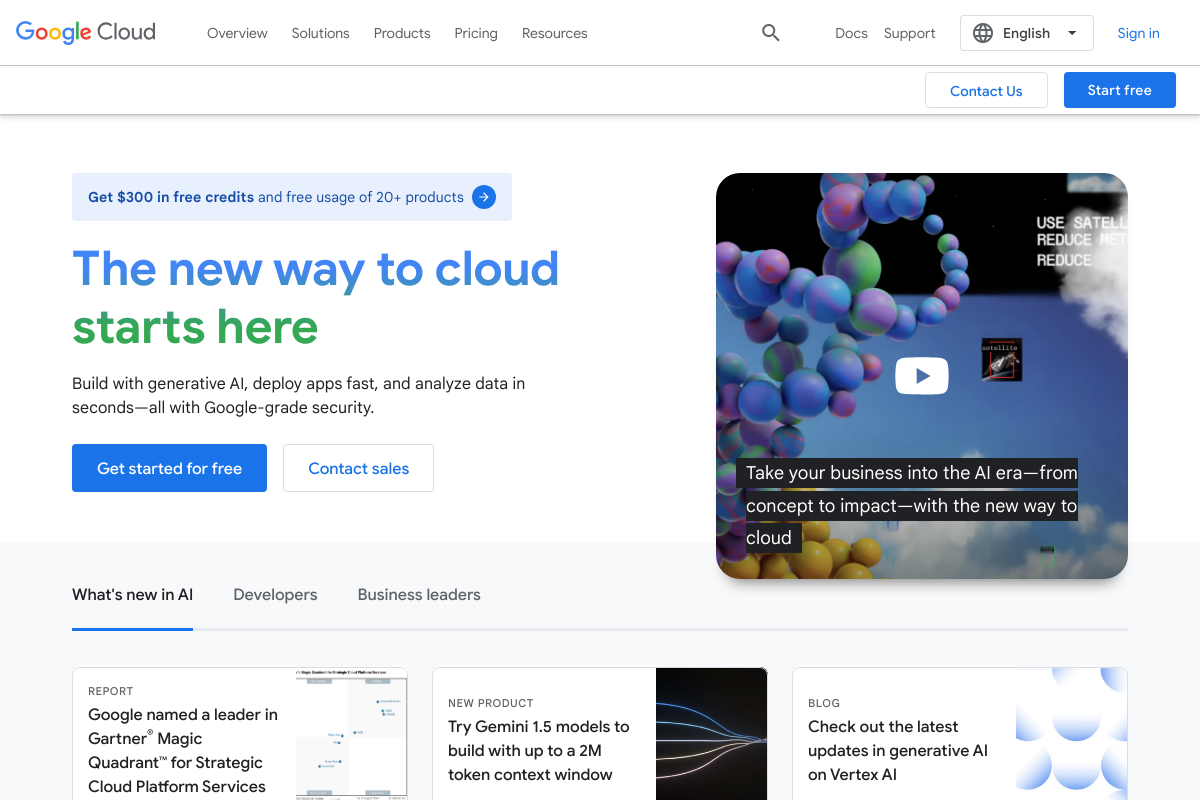
Task: Go to the Pricing page
Action: [x=476, y=33]
